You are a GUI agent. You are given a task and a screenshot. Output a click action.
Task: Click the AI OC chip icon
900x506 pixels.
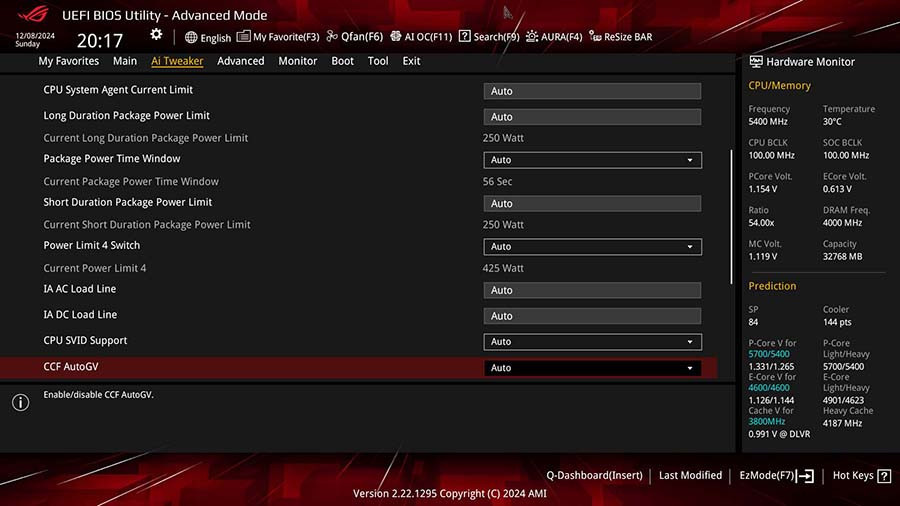click(395, 36)
